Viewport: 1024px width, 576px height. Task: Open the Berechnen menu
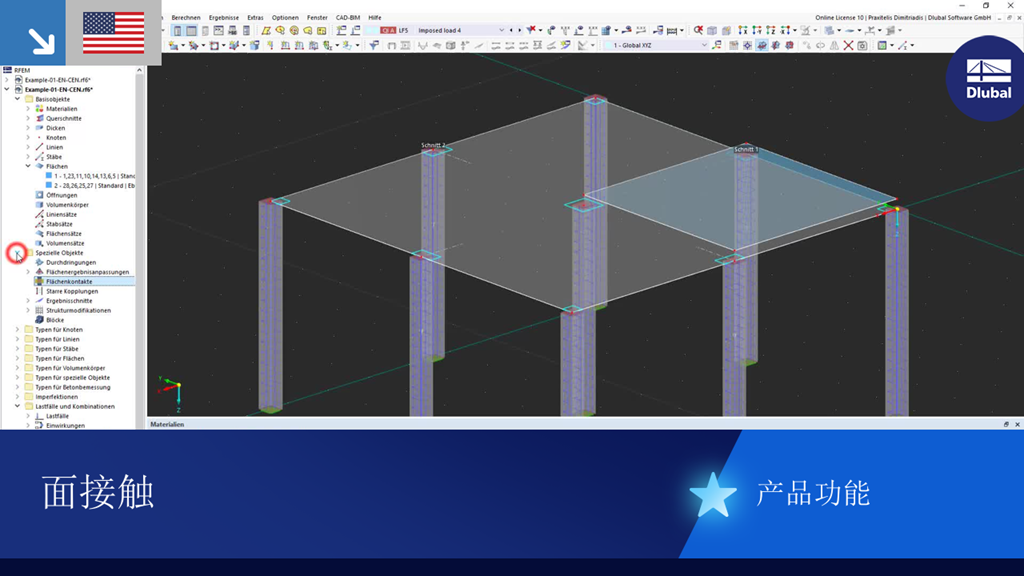click(x=185, y=18)
